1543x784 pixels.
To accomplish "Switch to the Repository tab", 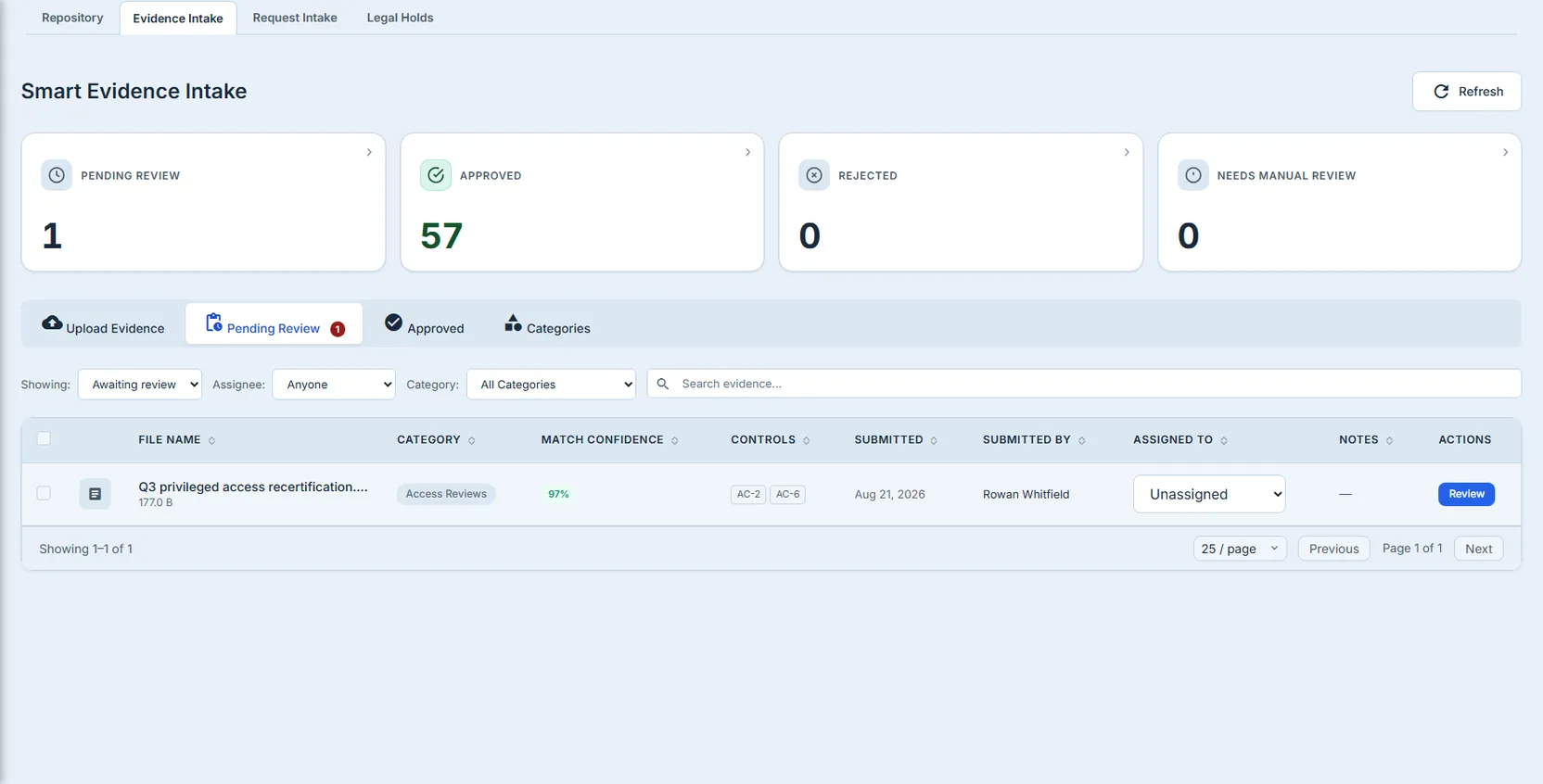I will coord(72,18).
